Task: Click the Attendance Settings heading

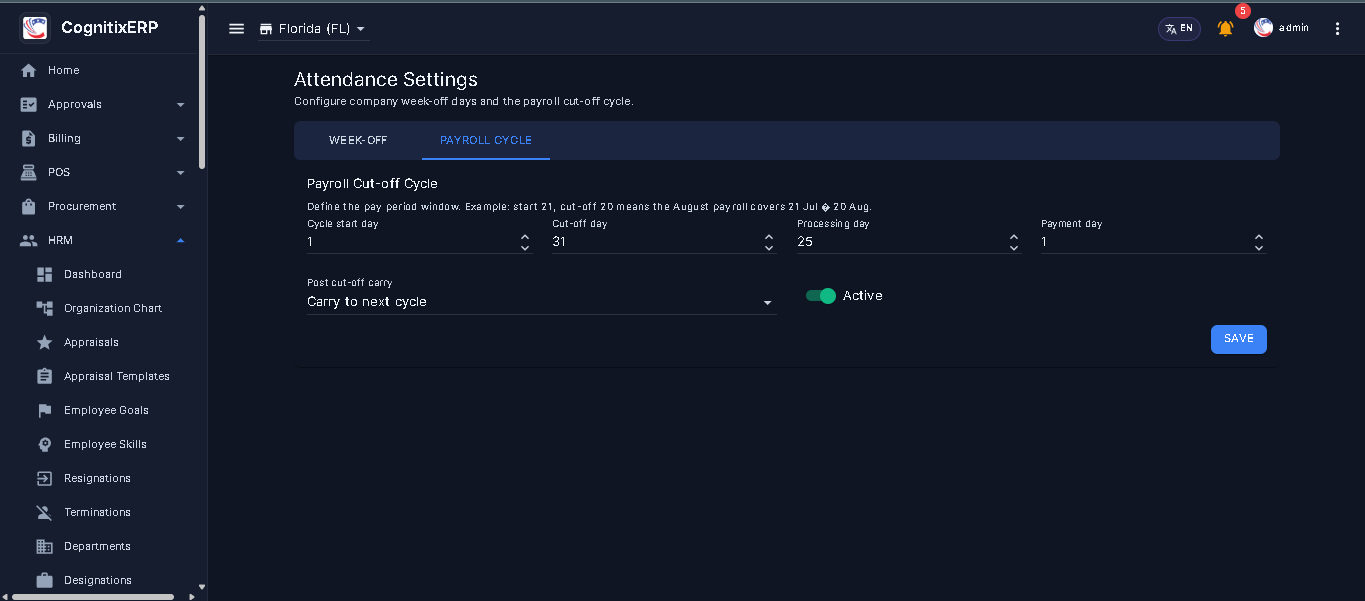Action: pos(386,79)
